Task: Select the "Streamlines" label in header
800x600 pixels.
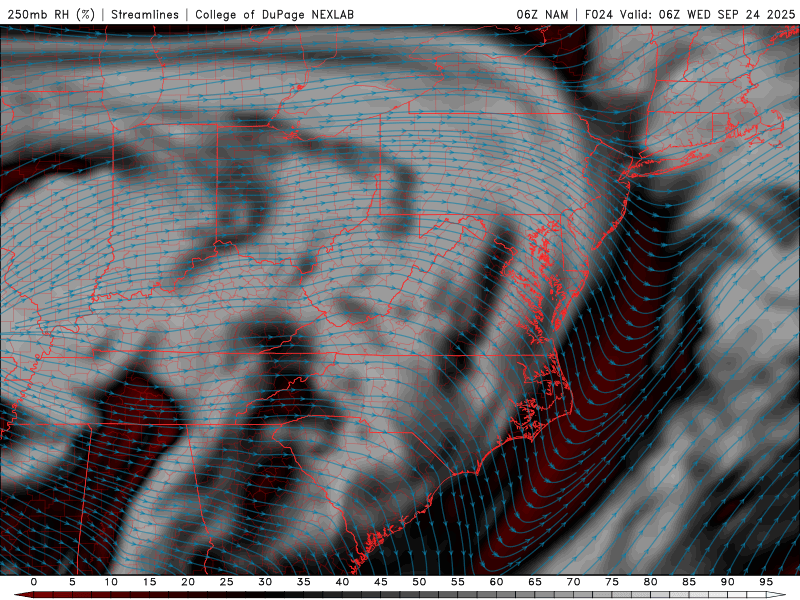Action: coord(145,14)
